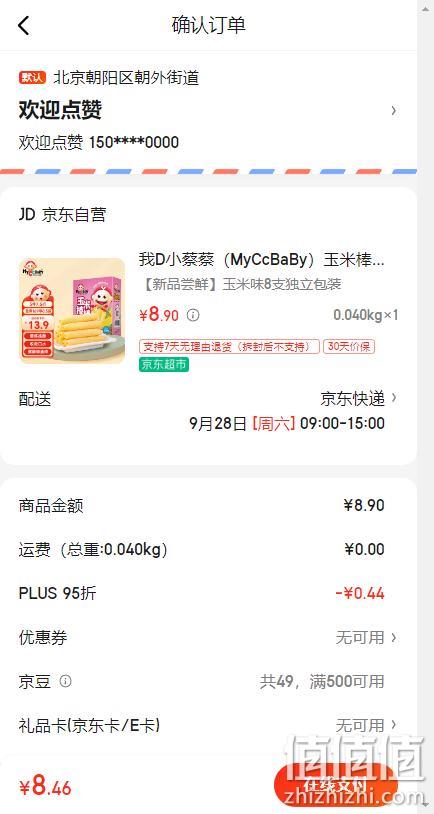Viewport: 434px width, 814px height.
Task: Tap the orange 默认 address badge
Action: (x=32, y=78)
